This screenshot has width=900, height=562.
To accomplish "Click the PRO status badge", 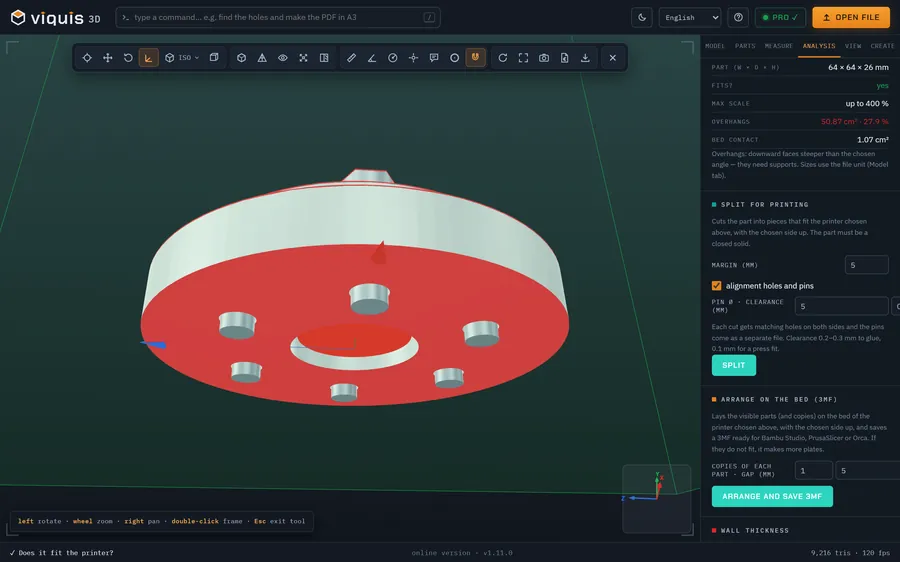I will point(780,17).
